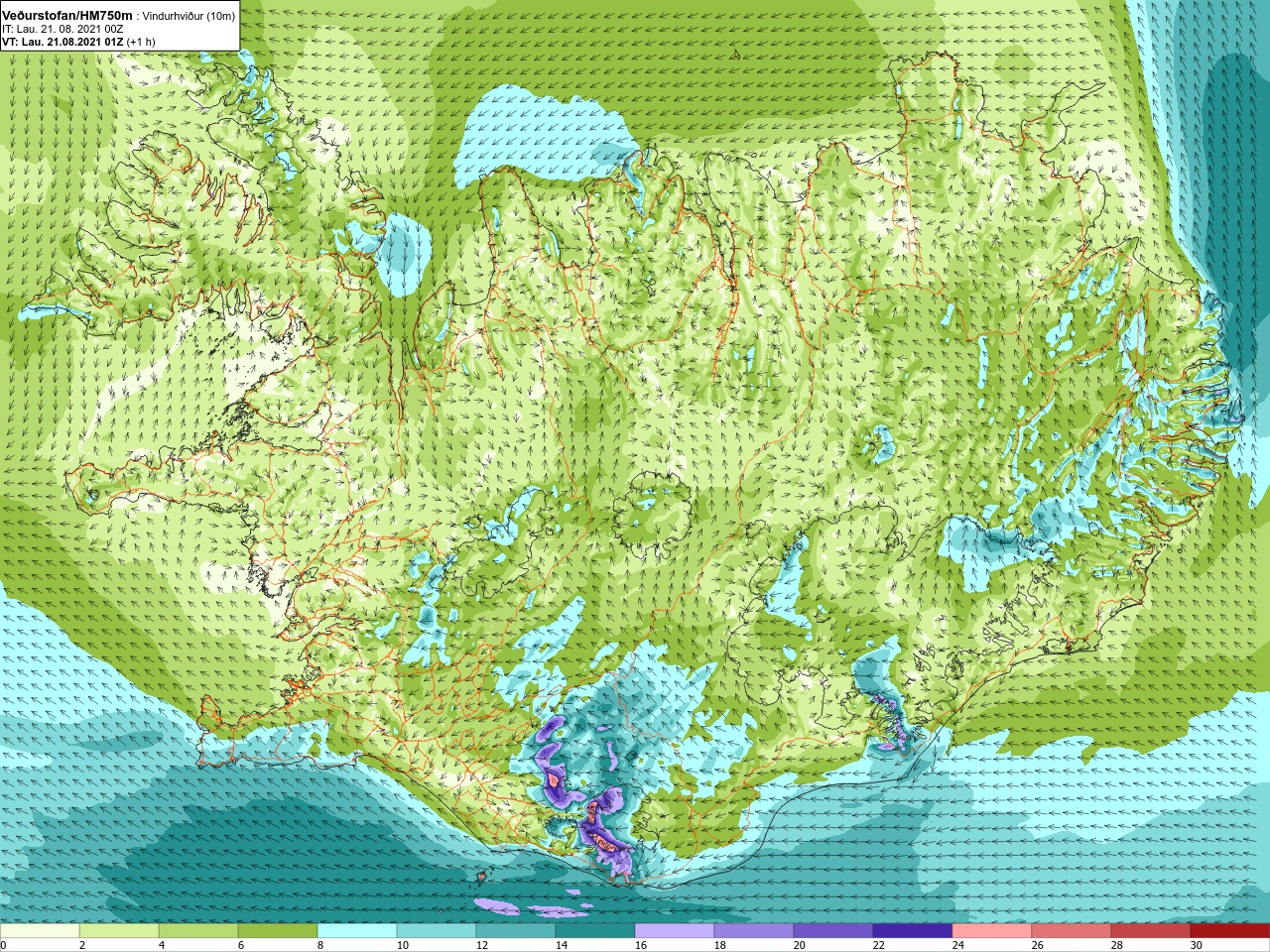Select the yellow-green 4–6 legend swatch

click(198, 931)
